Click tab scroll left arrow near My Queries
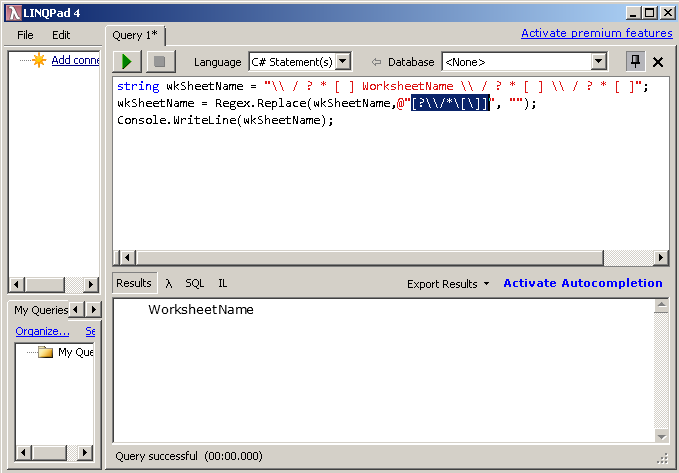679x473 pixels. pos(76,310)
